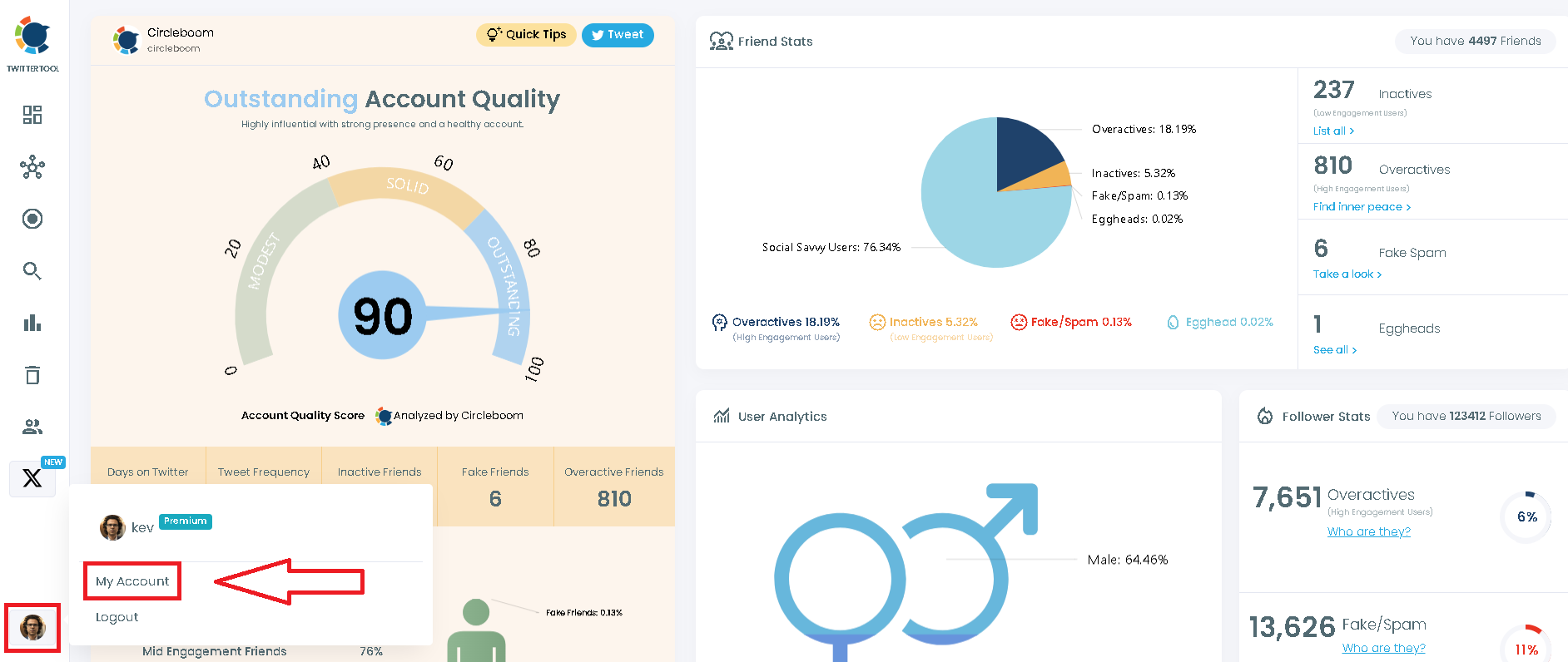Click the 7,651 Overactives follower count

point(1288,497)
